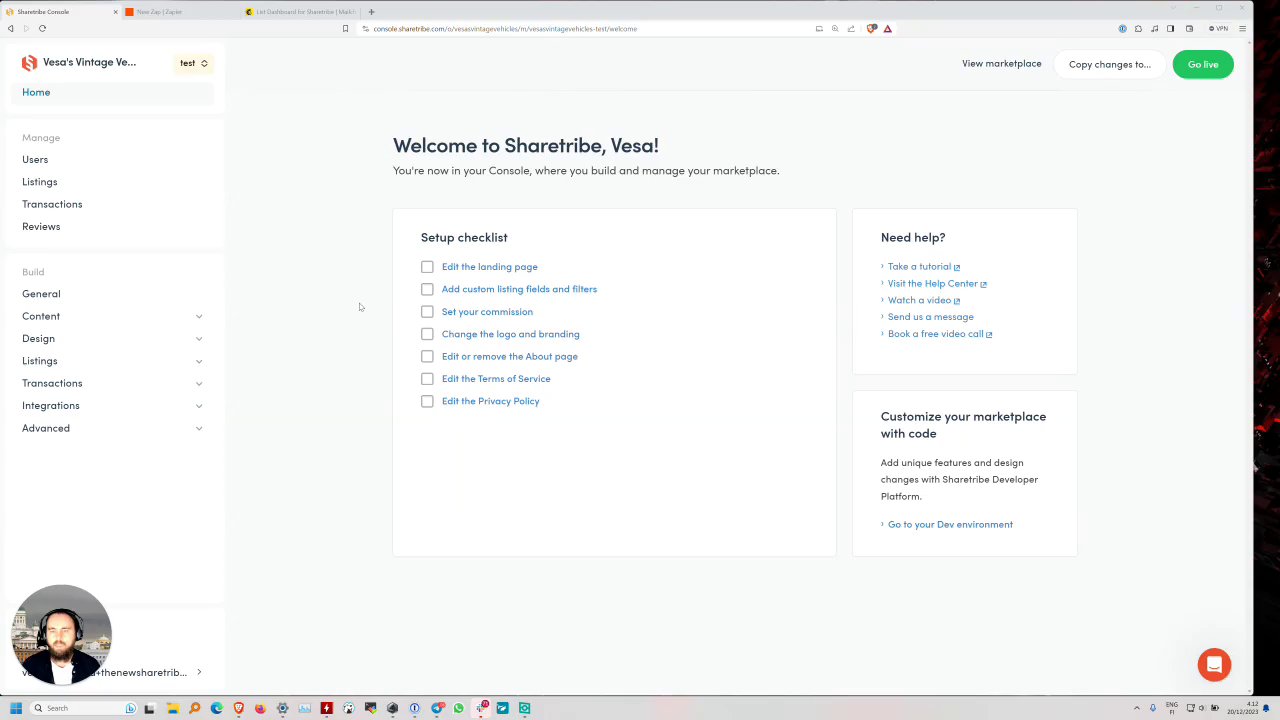
Task: Open the account menu arrow at sidebar bottom
Action: pyautogui.click(x=199, y=672)
